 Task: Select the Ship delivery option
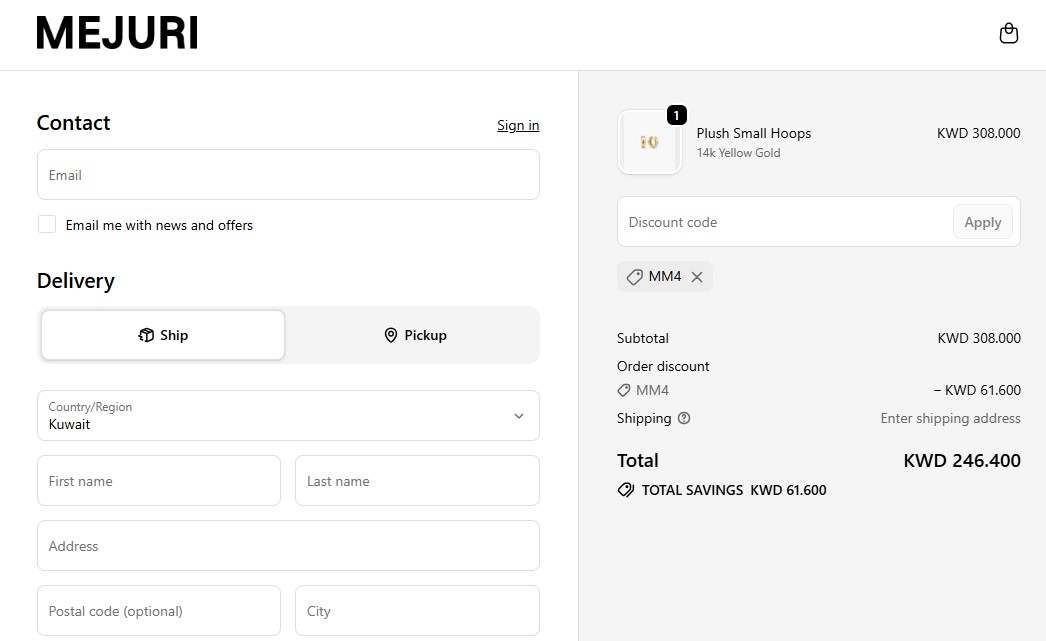tap(163, 335)
